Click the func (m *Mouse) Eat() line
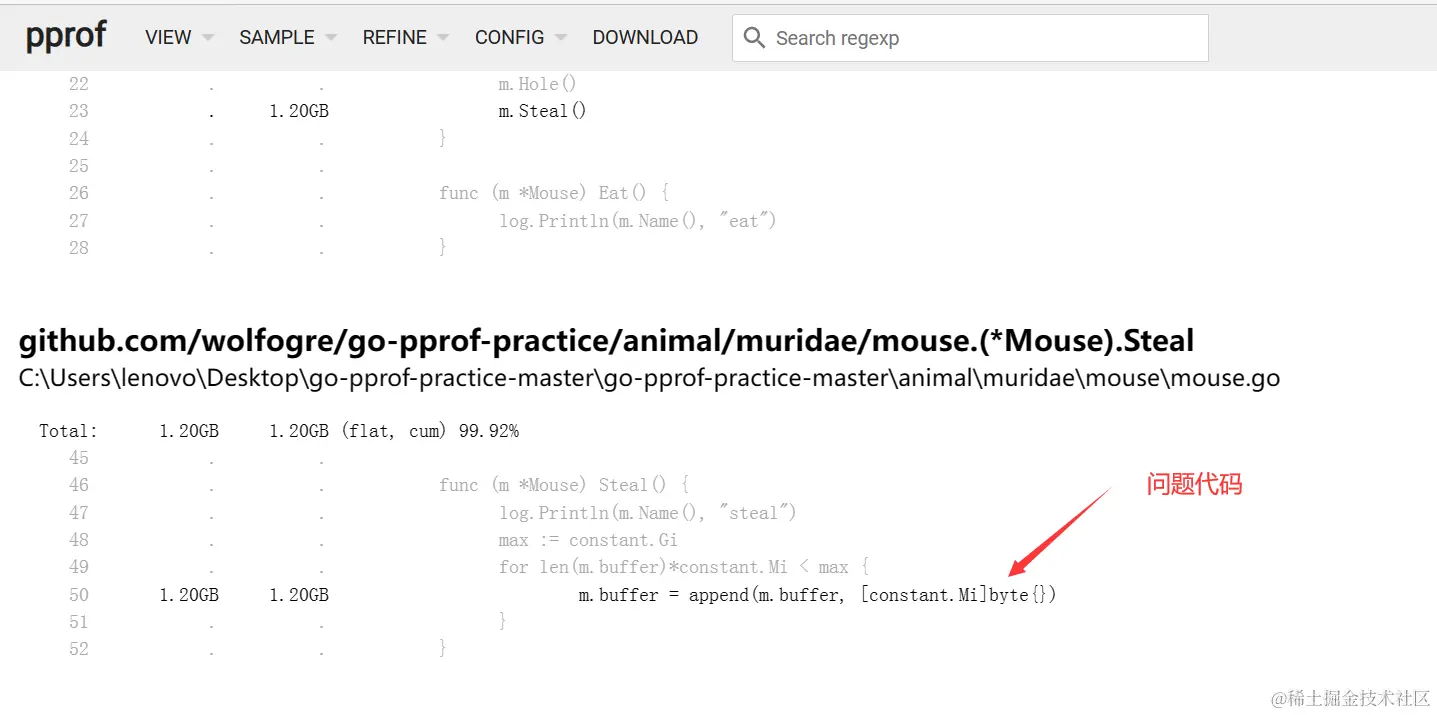Image resolution: width=1437 pixels, height=715 pixels. click(x=553, y=193)
